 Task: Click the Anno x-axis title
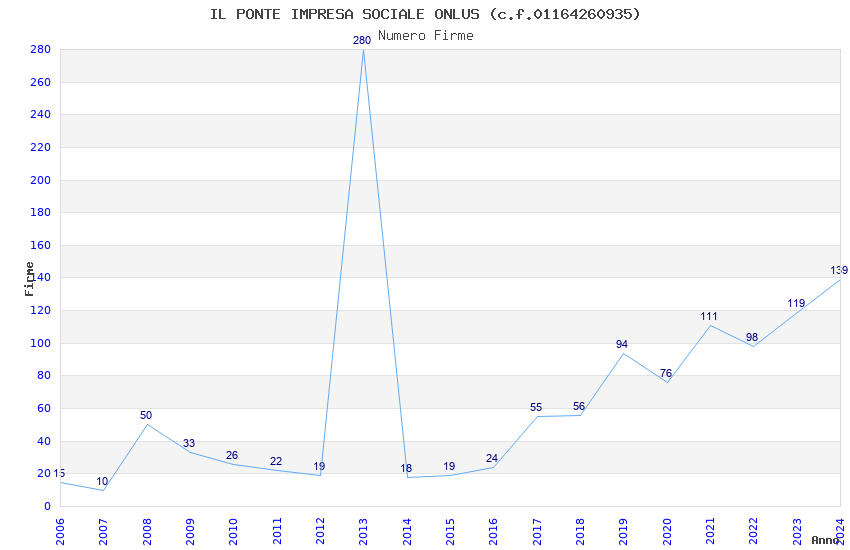pos(825,540)
